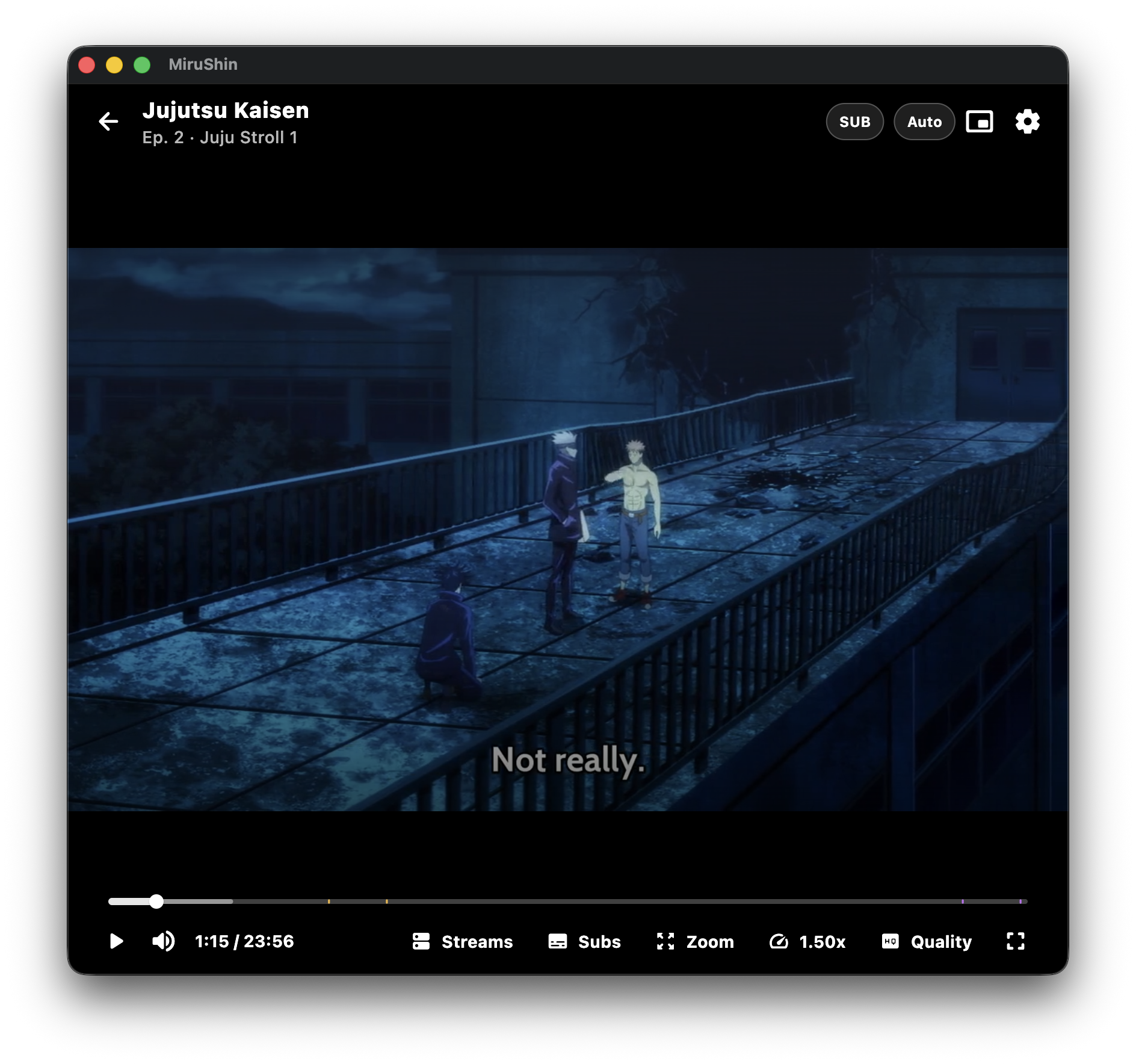Click the video frame to toggle playback
Image resolution: width=1136 pixels, height=1064 pixels.
[x=568, y=530]
